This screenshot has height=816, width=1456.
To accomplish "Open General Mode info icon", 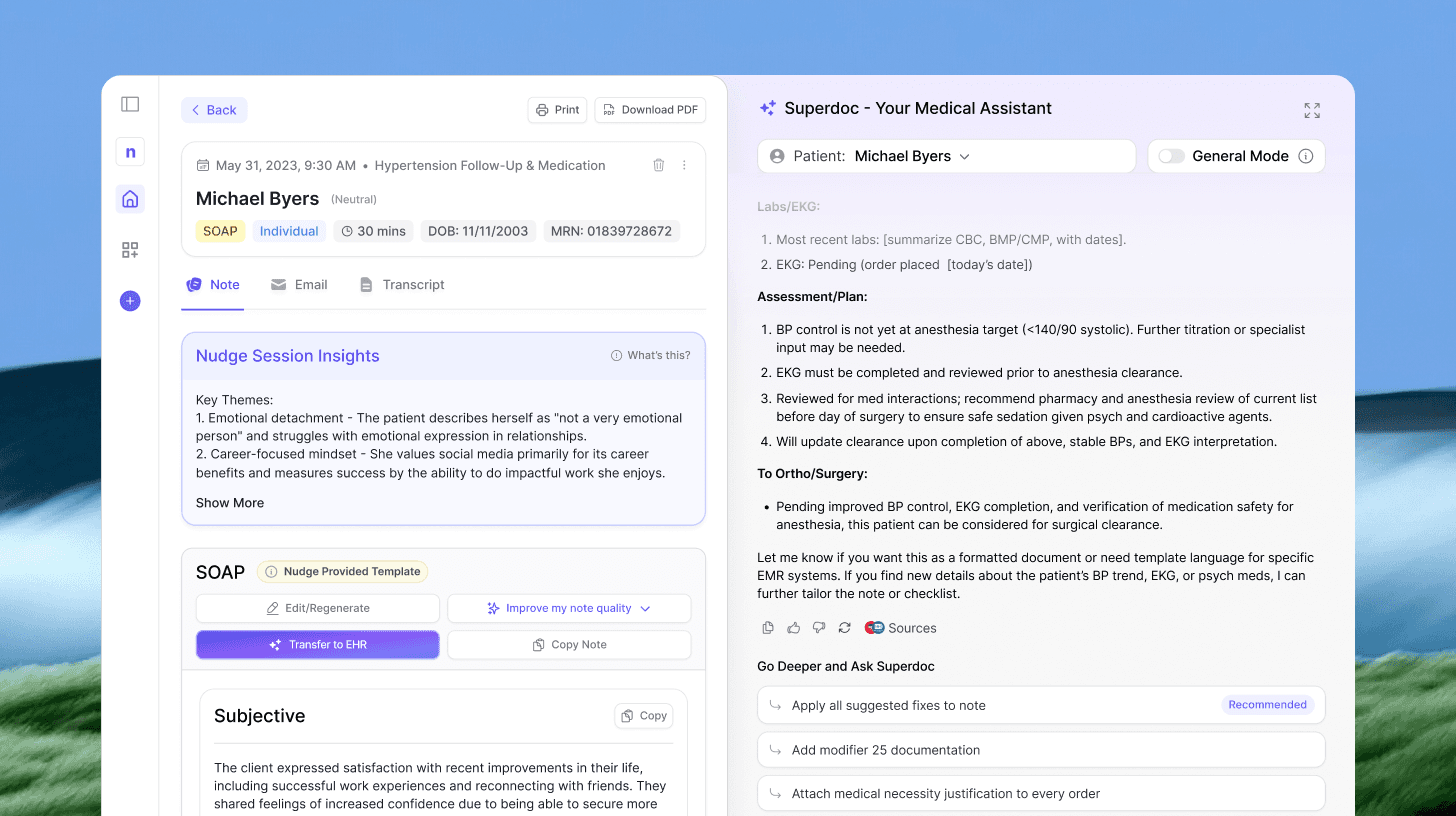I will point(1305,156).
